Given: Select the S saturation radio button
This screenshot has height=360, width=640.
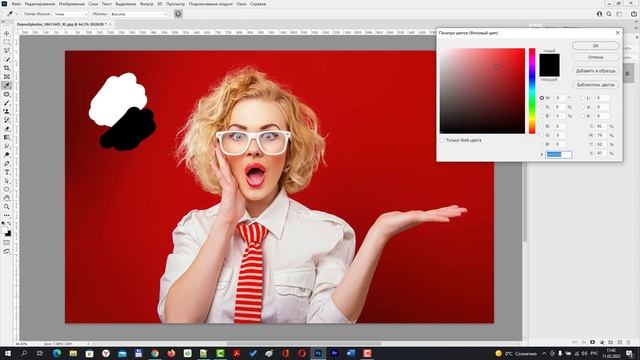Looking at the screenshot, I should 542,107.
